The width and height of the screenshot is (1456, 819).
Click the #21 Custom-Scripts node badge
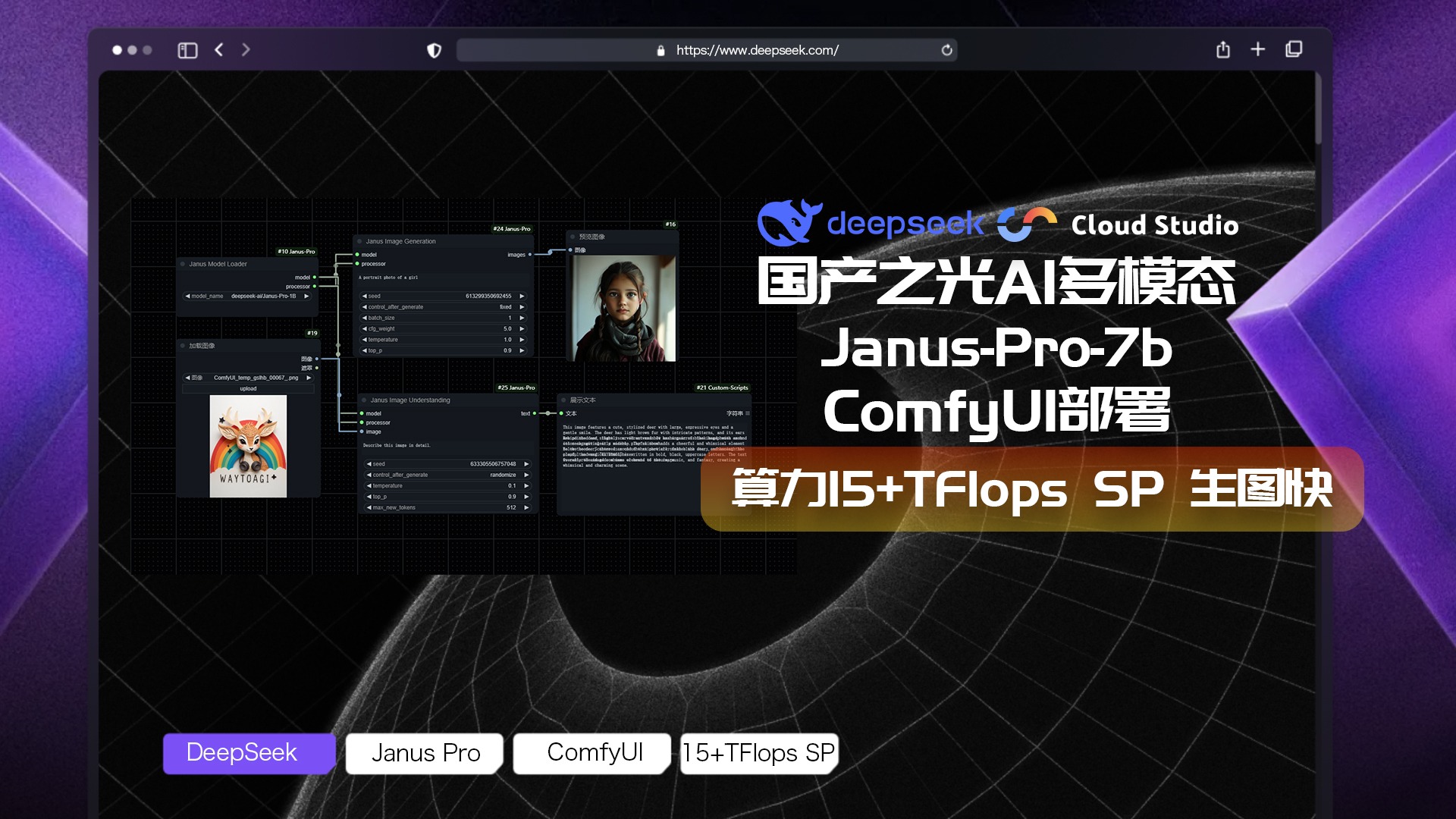point(723,388)
